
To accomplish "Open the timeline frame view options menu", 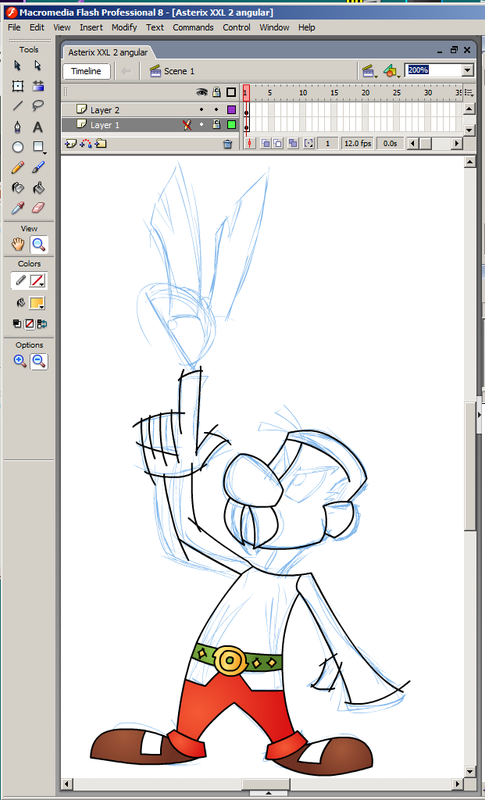I will [x=469, y=92].
